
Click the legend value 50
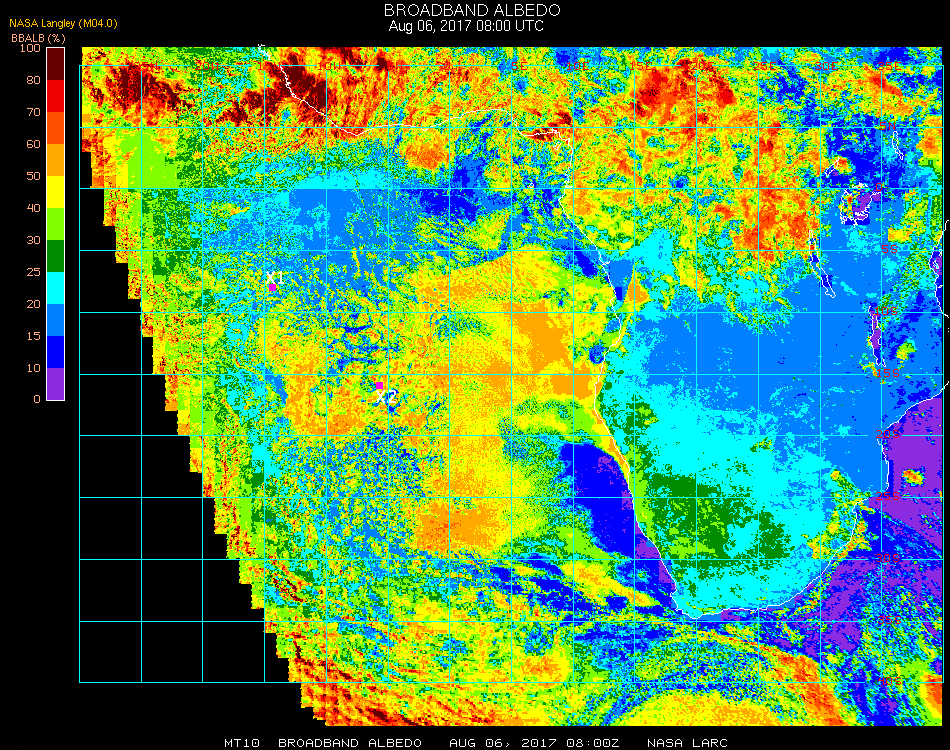pos(33,176)
